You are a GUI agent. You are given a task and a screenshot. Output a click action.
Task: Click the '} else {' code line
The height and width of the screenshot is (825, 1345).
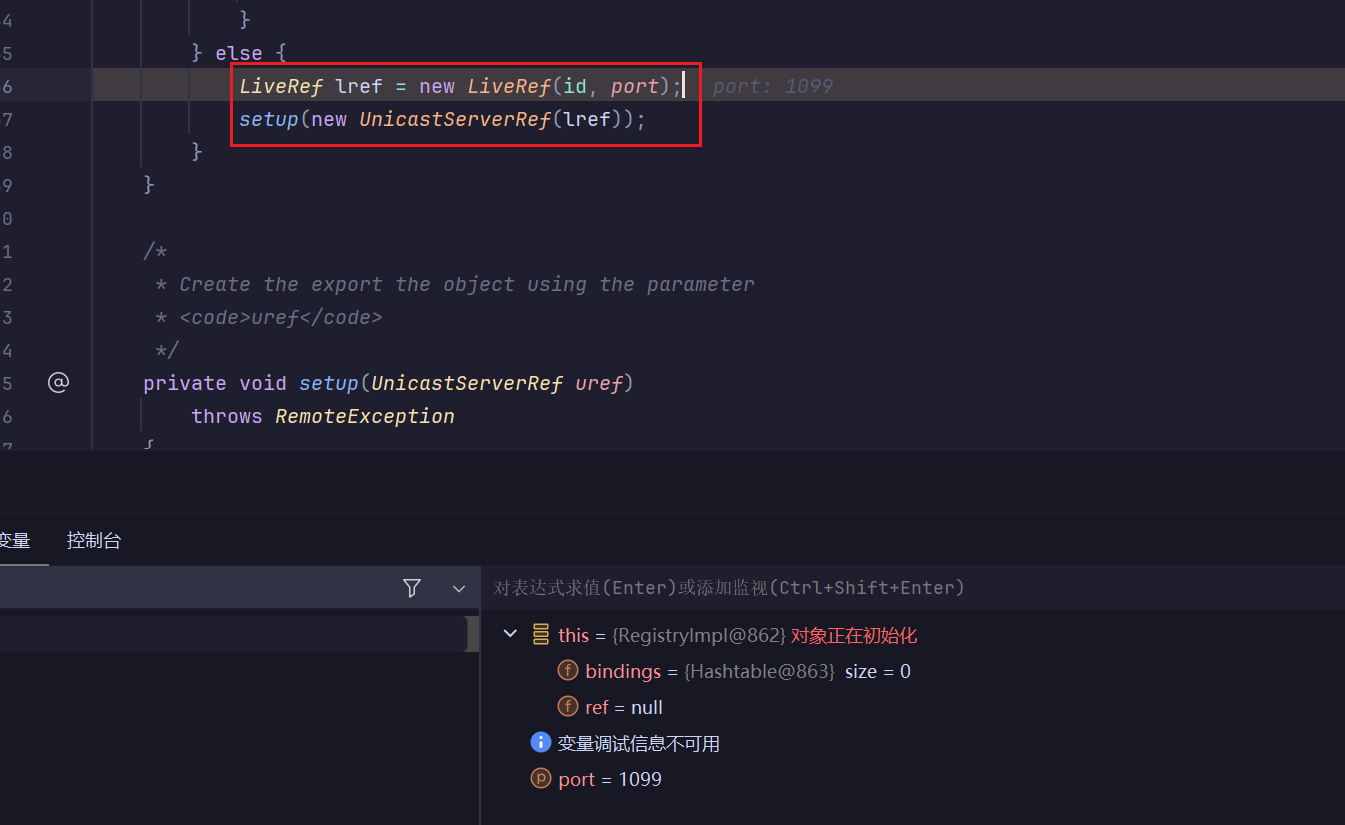tap(239, 53)
